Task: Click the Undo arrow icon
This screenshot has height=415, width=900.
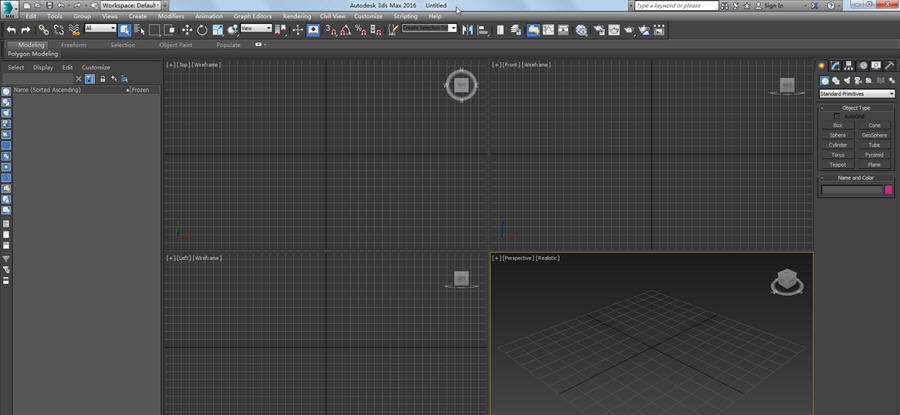Action: 10,30
